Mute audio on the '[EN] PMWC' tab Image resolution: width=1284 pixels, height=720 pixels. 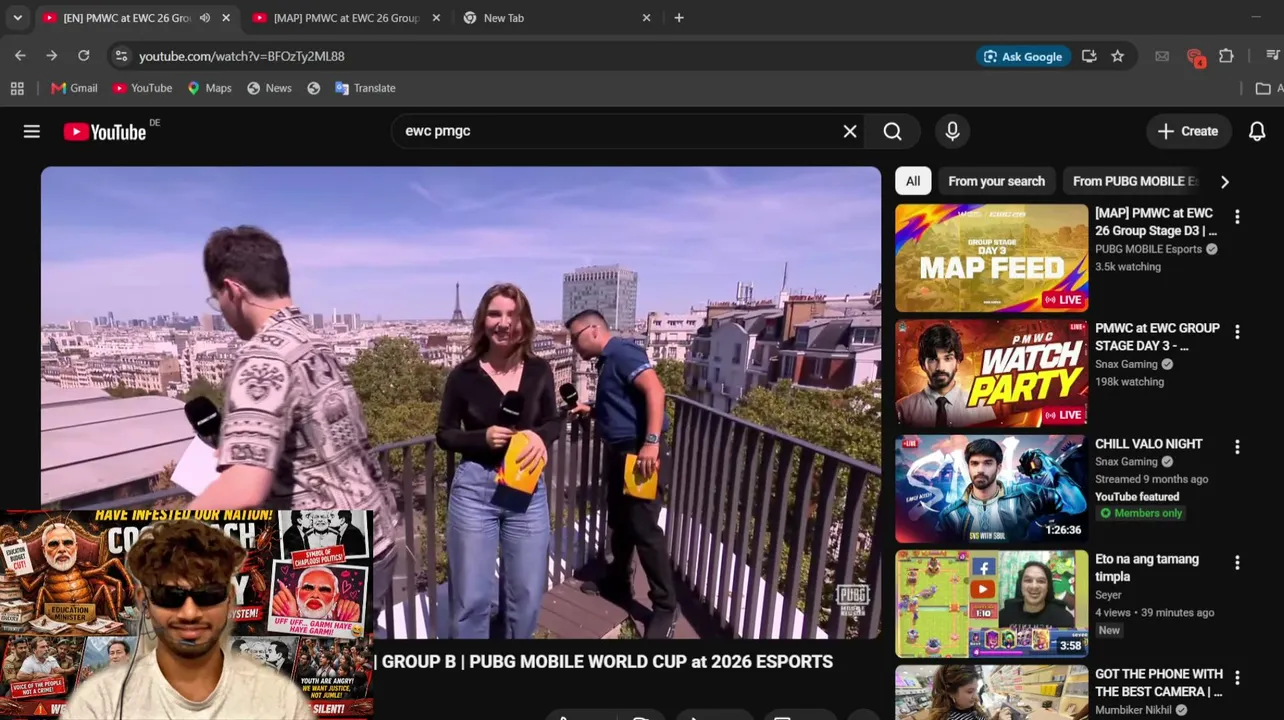[205, 18]
